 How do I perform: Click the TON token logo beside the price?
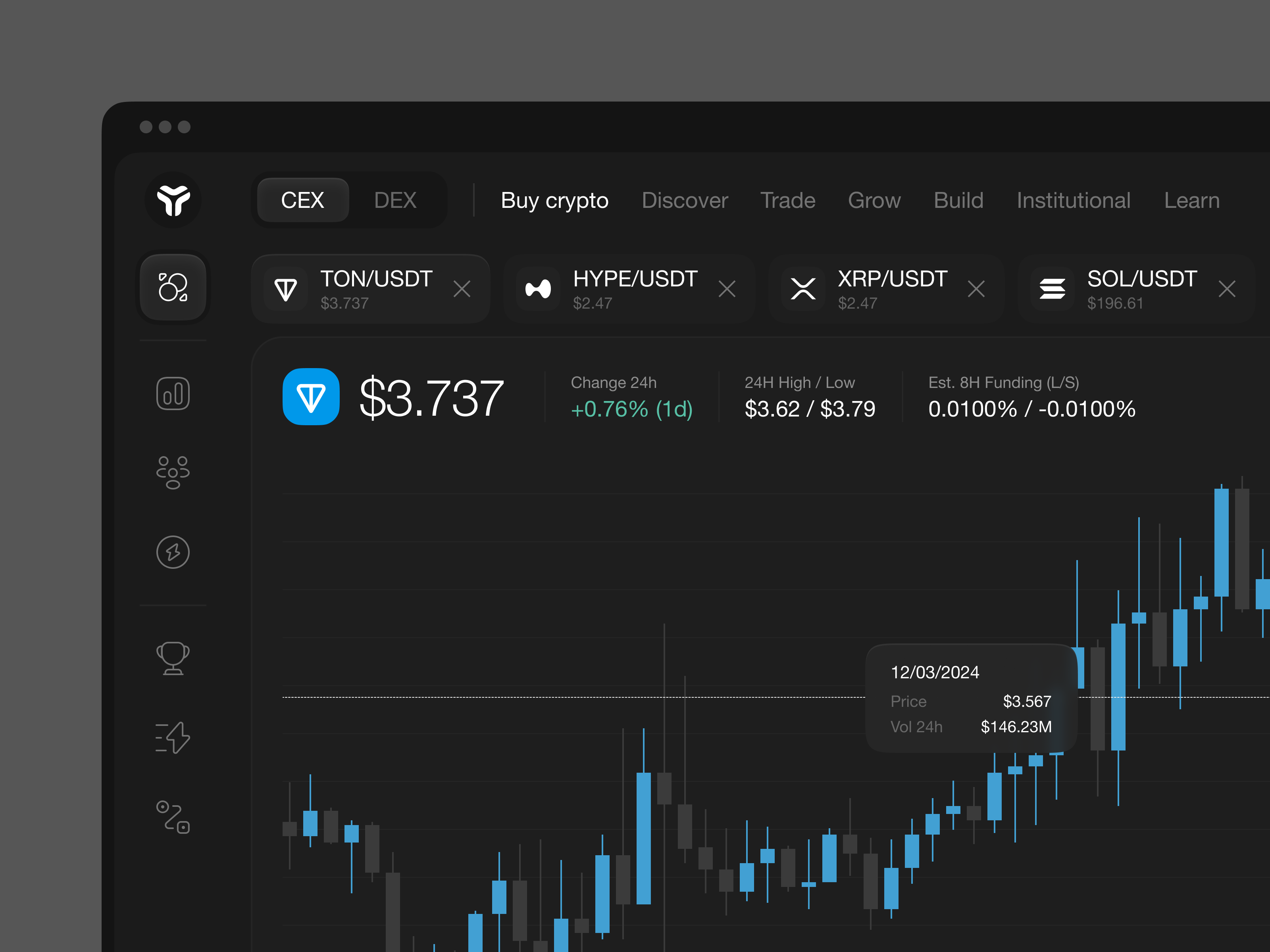[x=311, y=396]
